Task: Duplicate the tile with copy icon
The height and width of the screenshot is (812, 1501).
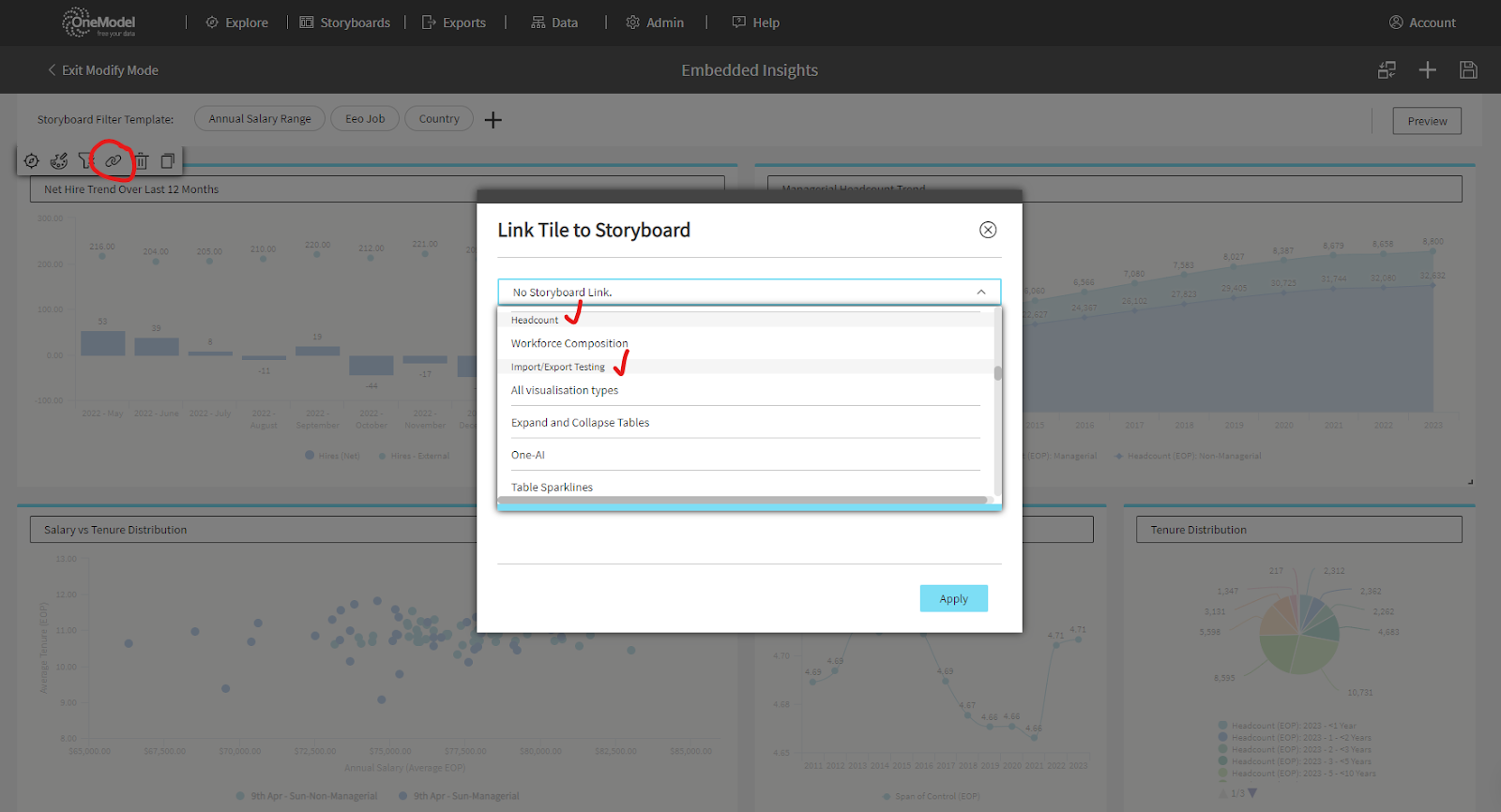Action: [168, 161]
